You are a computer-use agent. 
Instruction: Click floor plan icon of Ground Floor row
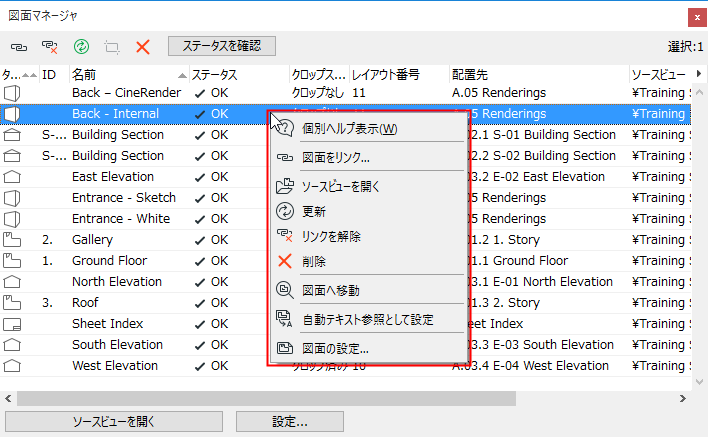click(12, 261)
